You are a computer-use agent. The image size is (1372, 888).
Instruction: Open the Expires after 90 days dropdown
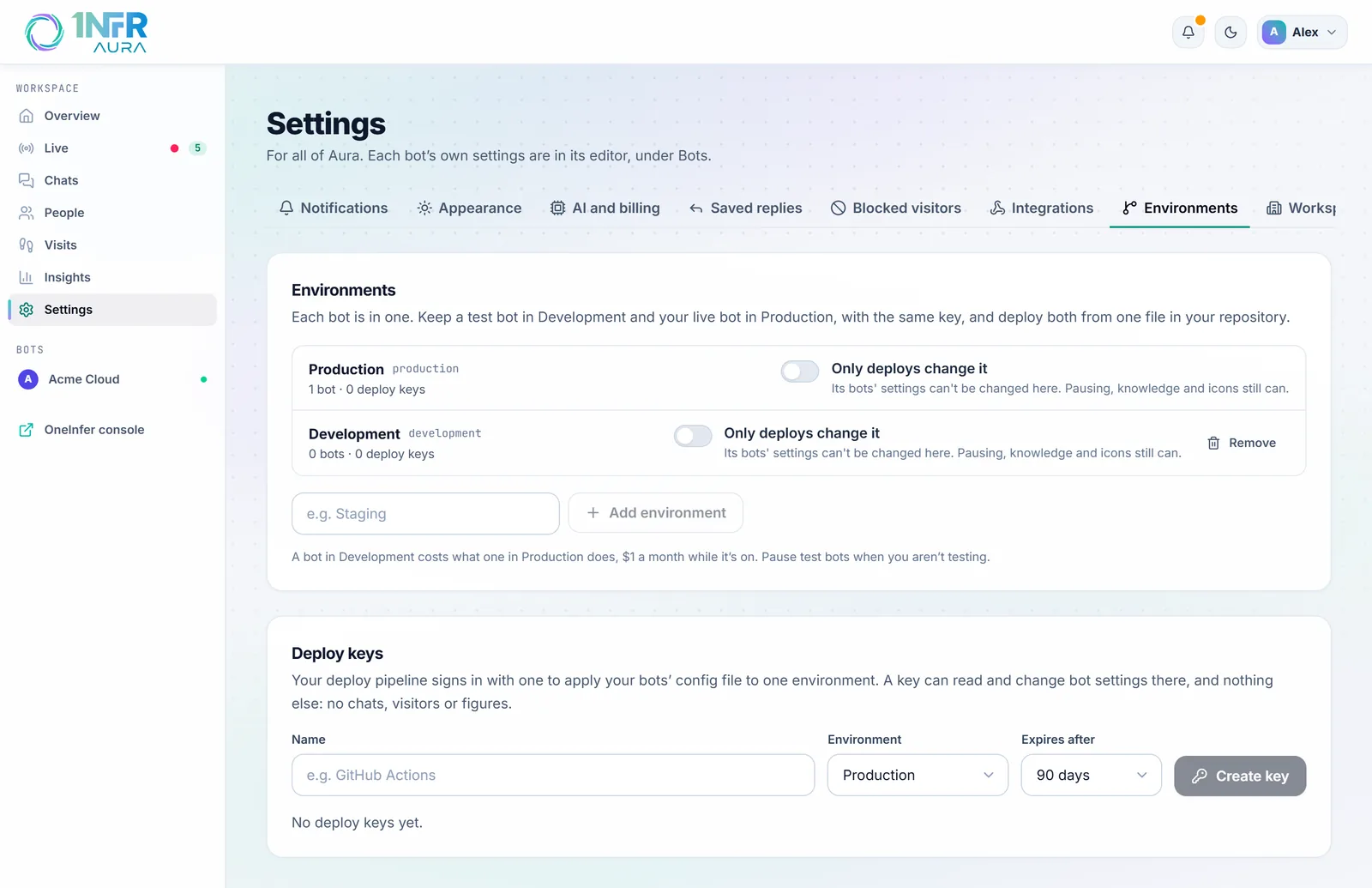tap(1091, 775)
